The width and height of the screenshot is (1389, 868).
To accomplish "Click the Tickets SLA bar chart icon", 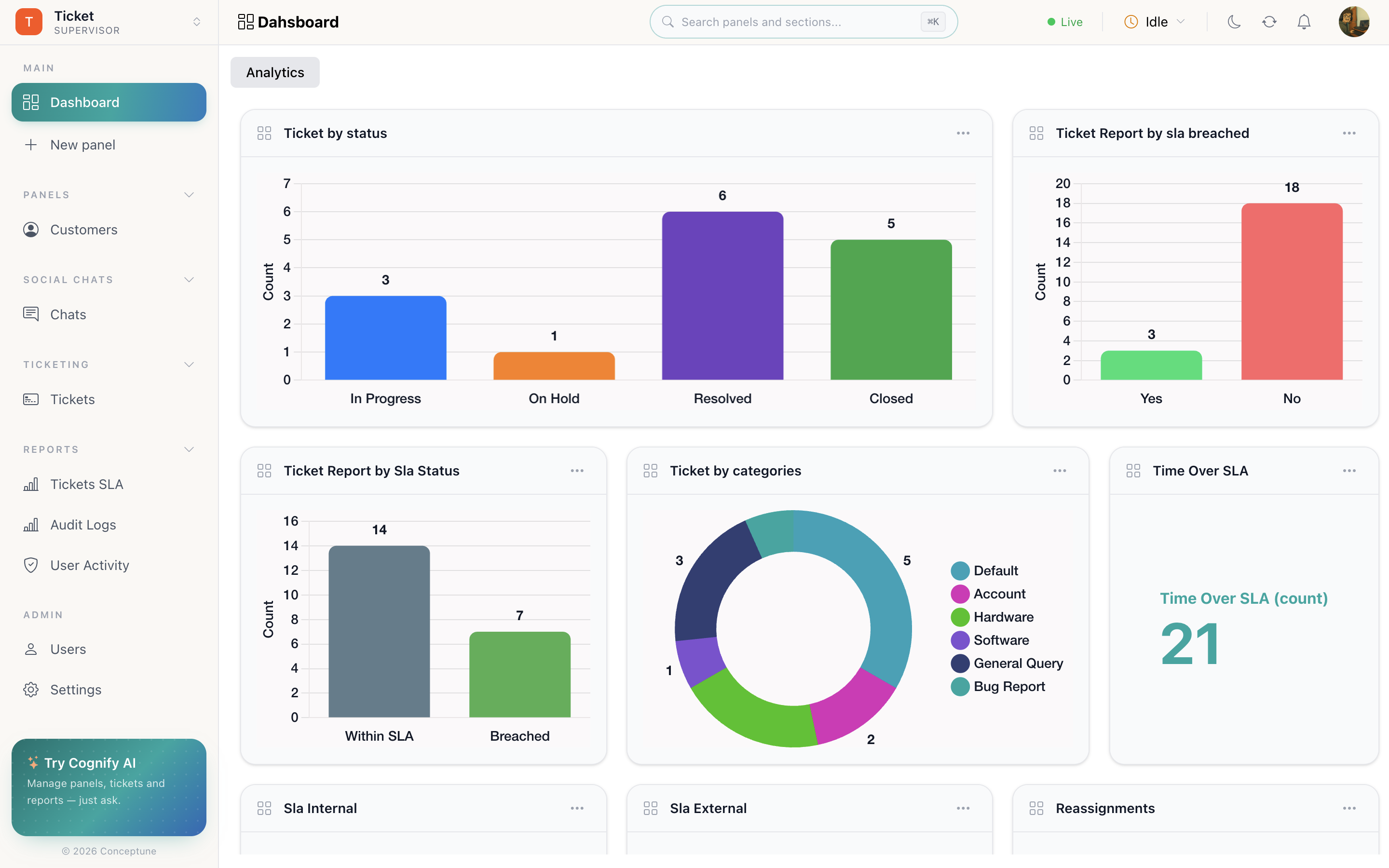I will [x=31, y=484].
